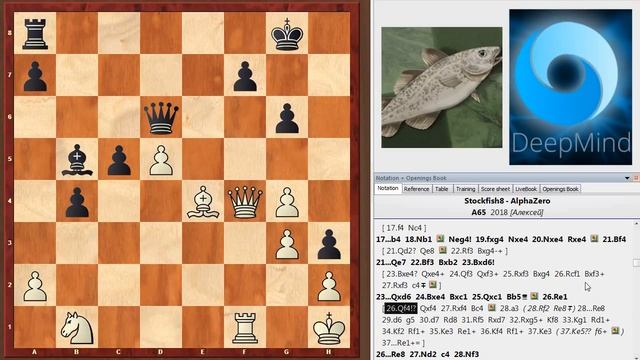Image resolution: width=640 pixels, height=360 pixels.
Task: Switch to the Notation tab
Action: [x=388, y=189]
